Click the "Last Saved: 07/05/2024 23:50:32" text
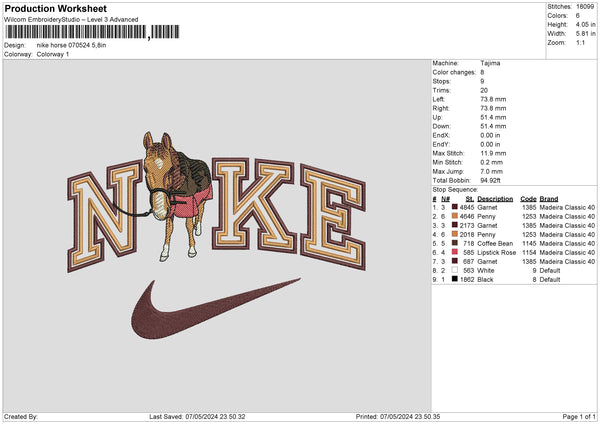Viewport: 600px width, 424px height. coord(197,416)
